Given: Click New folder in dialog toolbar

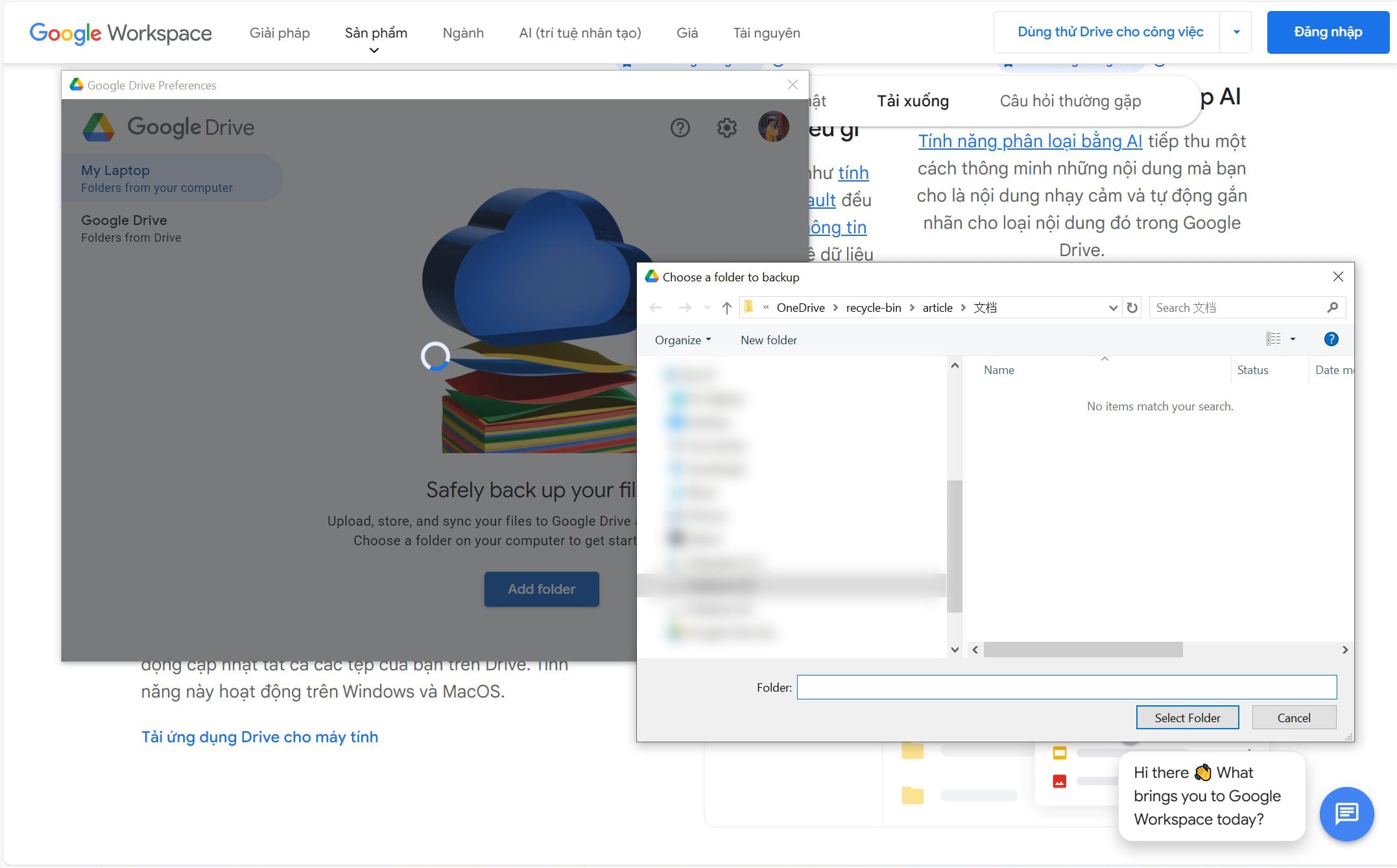Looking at the screenshot, I should click(x=769, y=340).
